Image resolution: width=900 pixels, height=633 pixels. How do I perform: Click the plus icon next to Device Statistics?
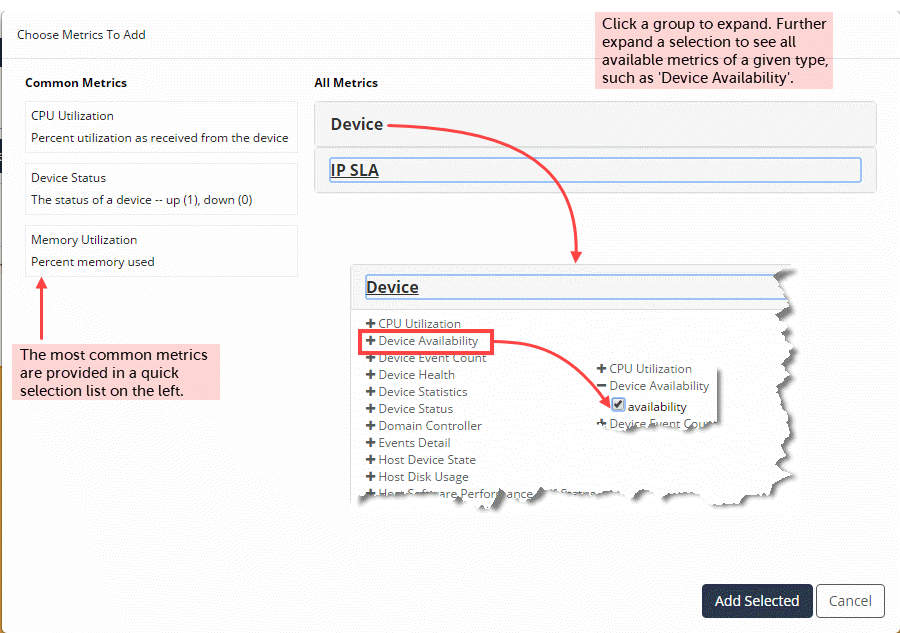[371, 392]
